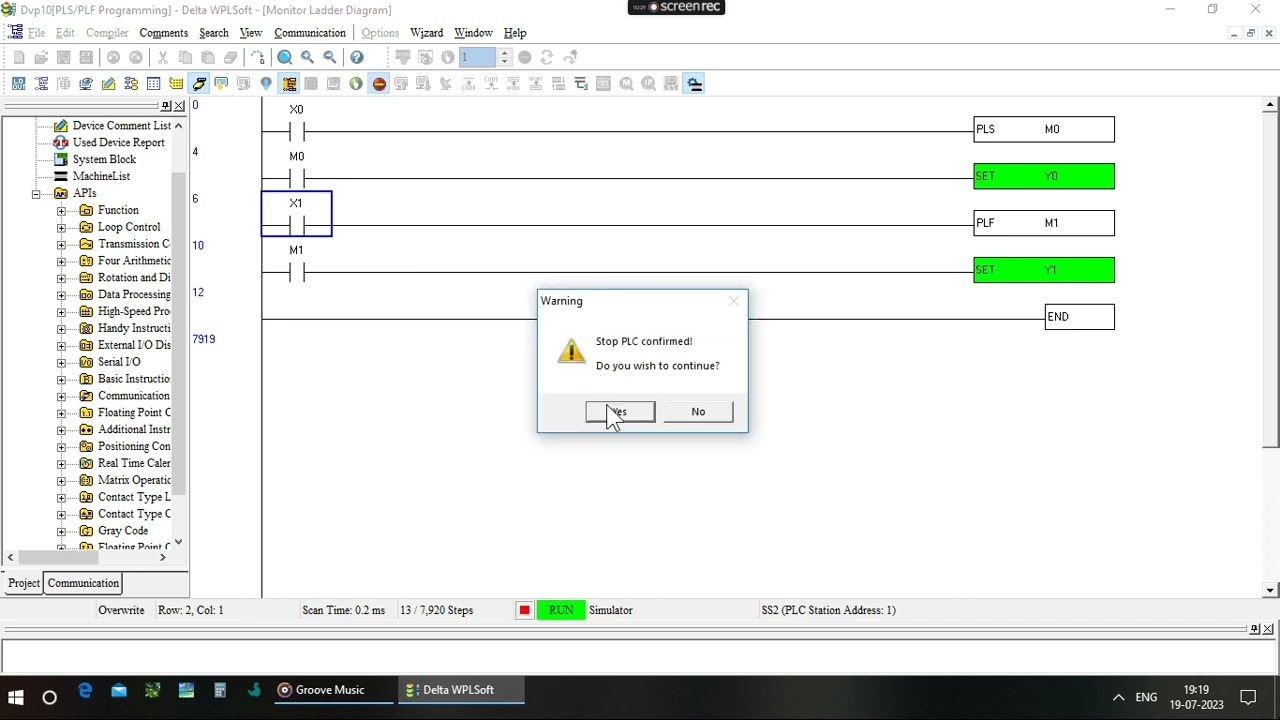Click the zoom-in magnifier icon
The width and height of the screenshot is (1280, 720).
point(307,57)
